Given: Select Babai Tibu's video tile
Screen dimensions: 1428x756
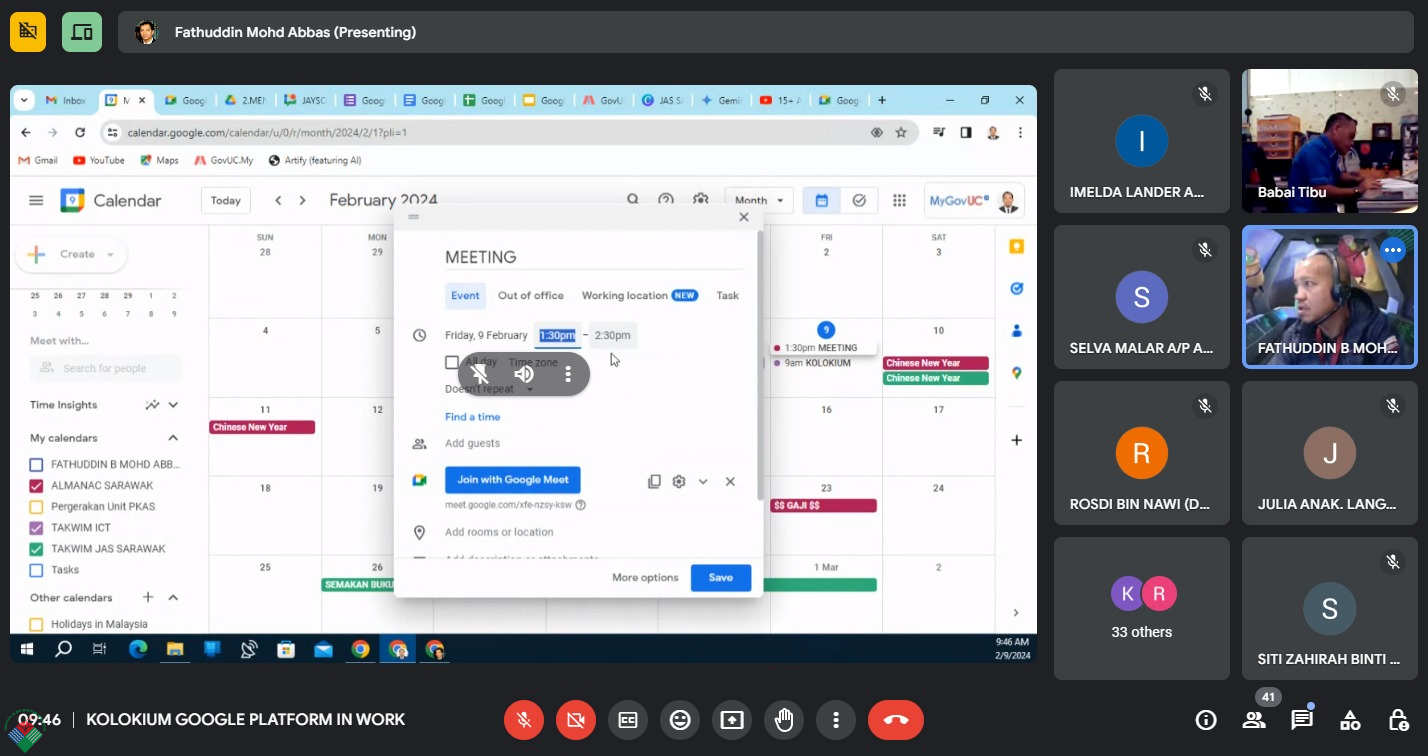Looking at the screenshot, I should pos(1330,141).
